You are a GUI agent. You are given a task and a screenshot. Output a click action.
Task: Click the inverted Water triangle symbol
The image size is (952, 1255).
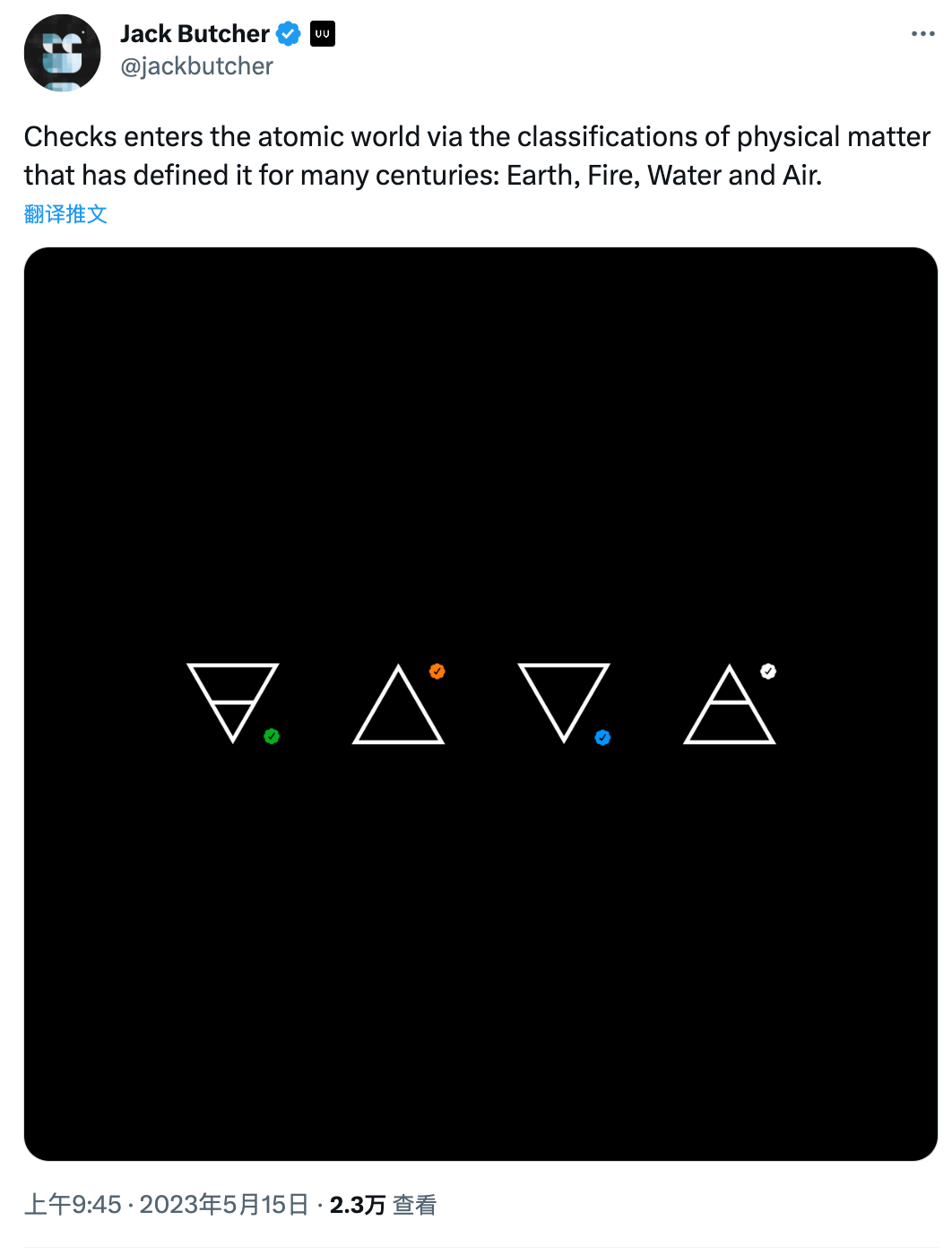pyautogui.click(x=564, y=703)
